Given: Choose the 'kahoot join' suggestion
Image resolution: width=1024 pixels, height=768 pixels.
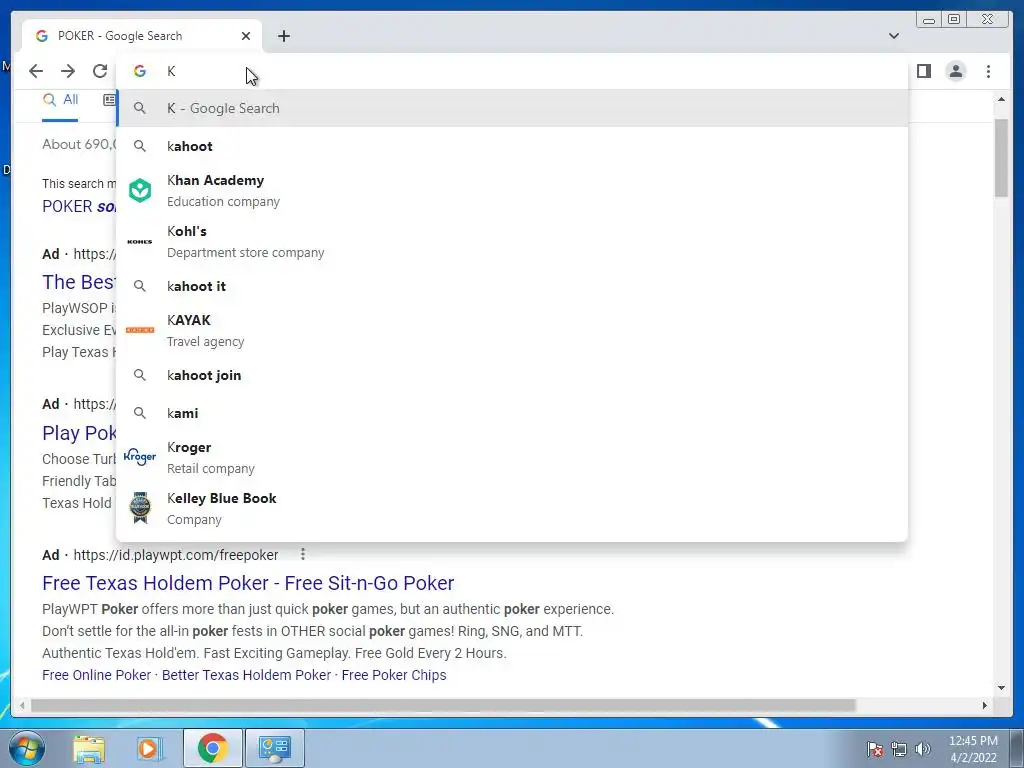Looking at the screenshot, I should 511,375.
